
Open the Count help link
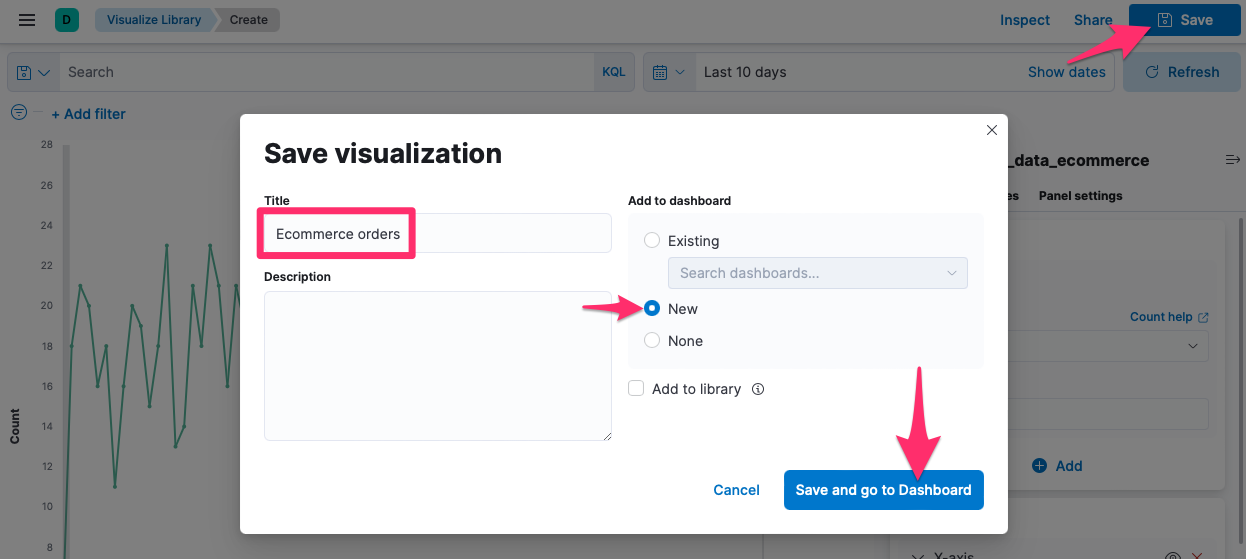click(1169, 317)
